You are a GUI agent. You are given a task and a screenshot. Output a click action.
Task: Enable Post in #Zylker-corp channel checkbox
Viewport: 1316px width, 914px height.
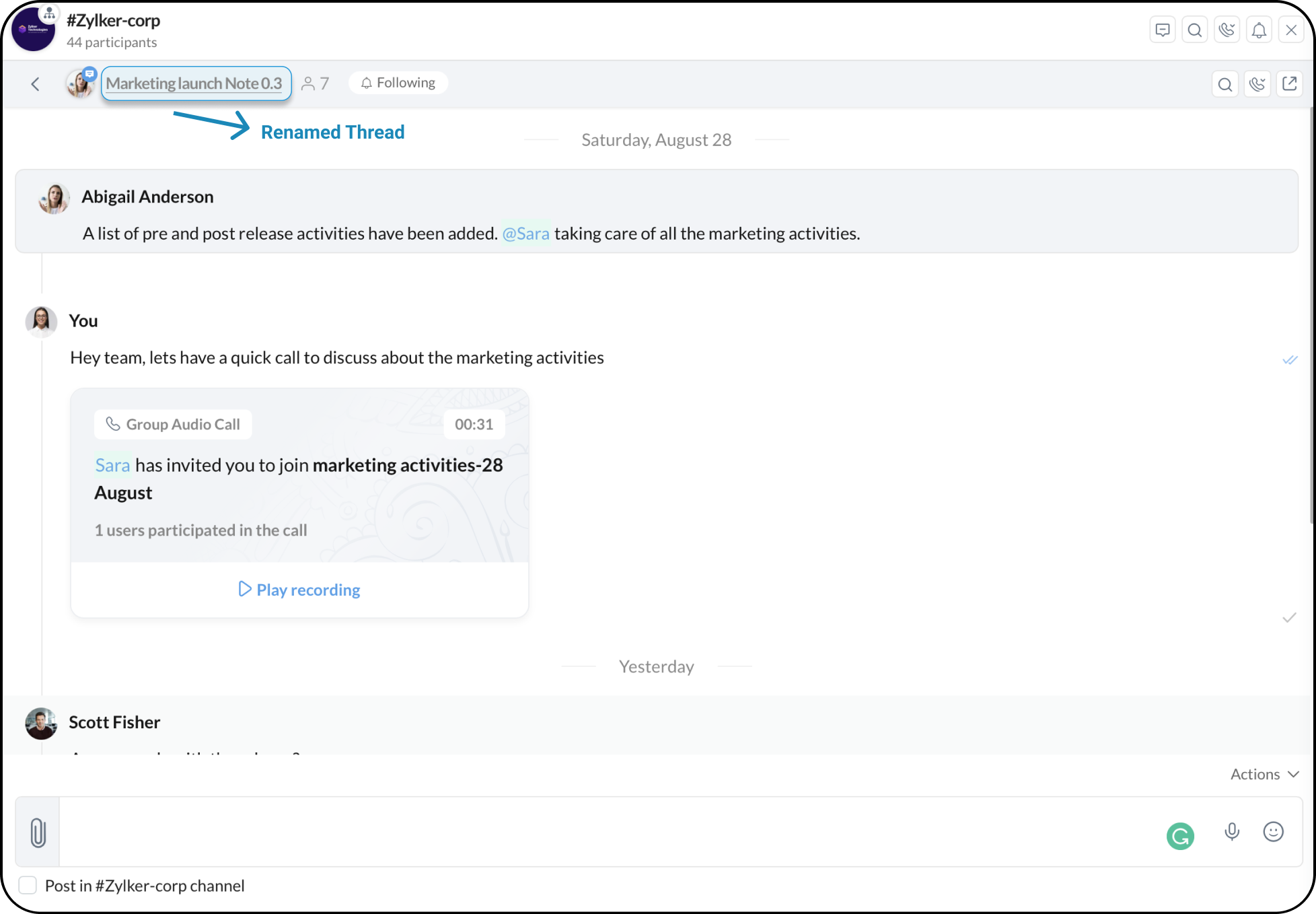pos(28,885)
